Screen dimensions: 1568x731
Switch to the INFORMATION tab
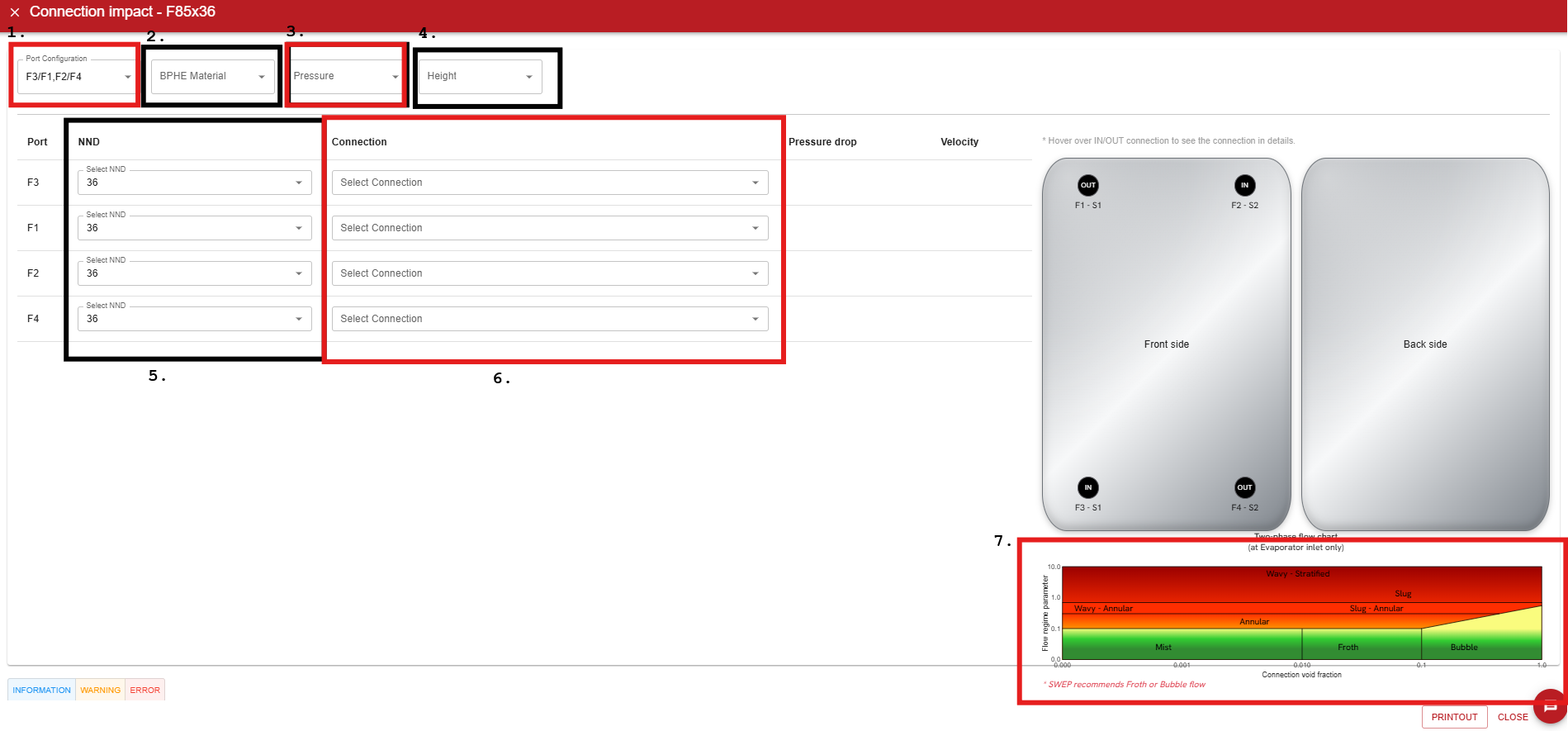click(41, 690)
